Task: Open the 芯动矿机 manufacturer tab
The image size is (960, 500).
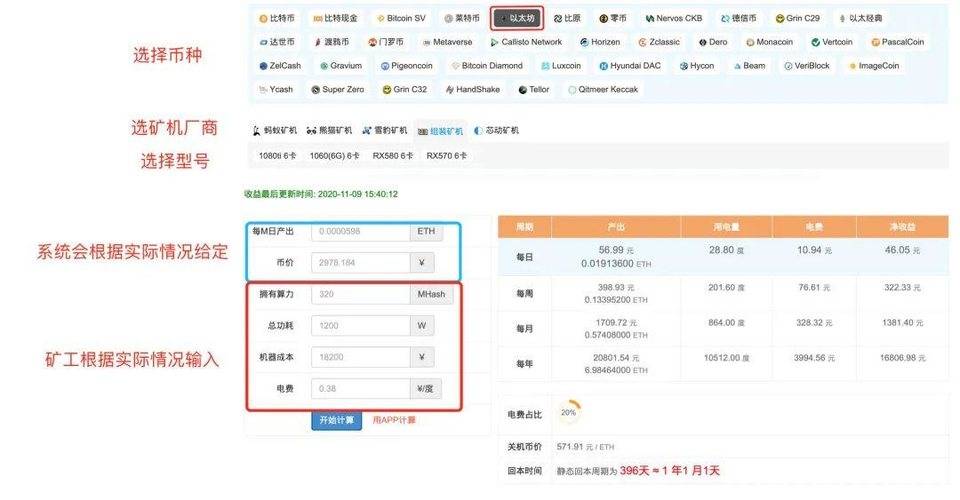Action: pos(496,131)
